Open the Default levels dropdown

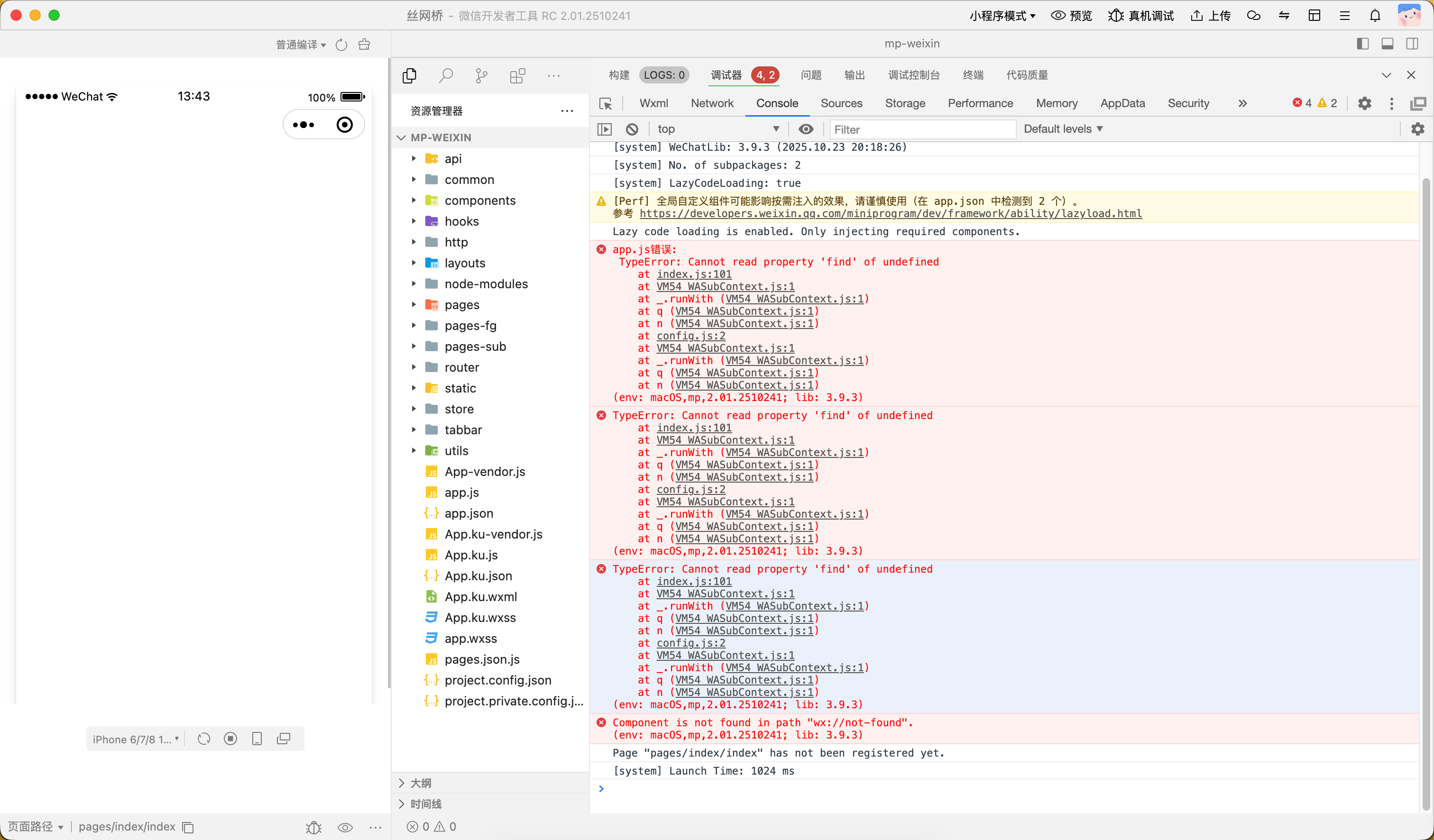point(1062,129)
